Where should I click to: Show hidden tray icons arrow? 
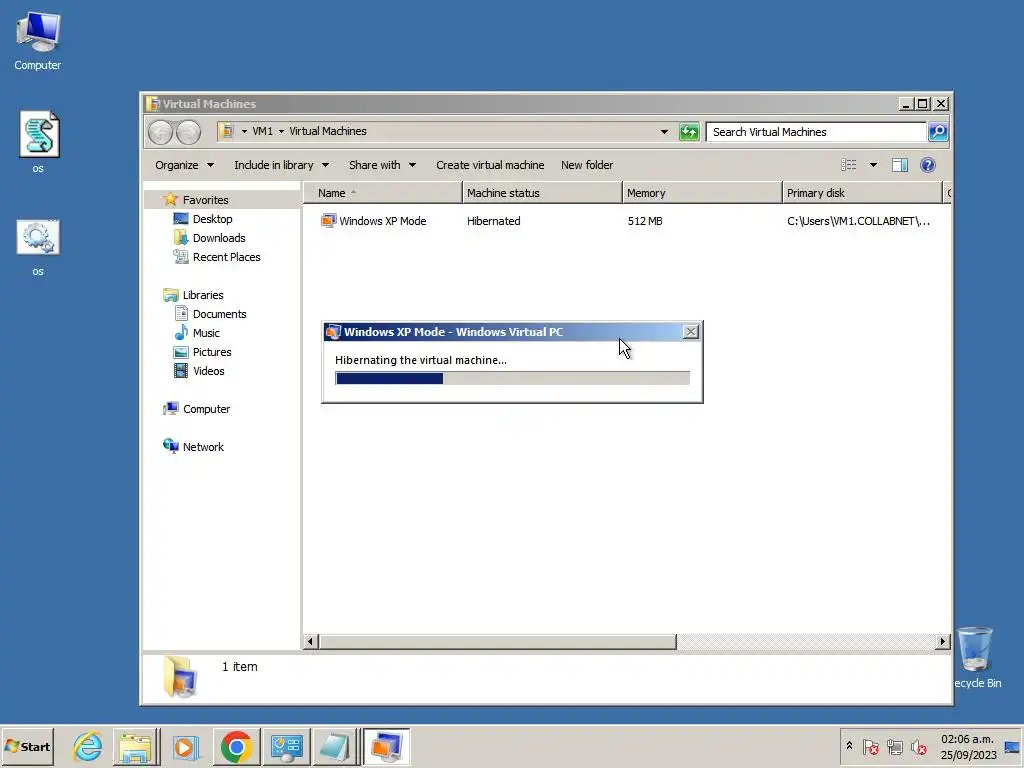(849, 746)
